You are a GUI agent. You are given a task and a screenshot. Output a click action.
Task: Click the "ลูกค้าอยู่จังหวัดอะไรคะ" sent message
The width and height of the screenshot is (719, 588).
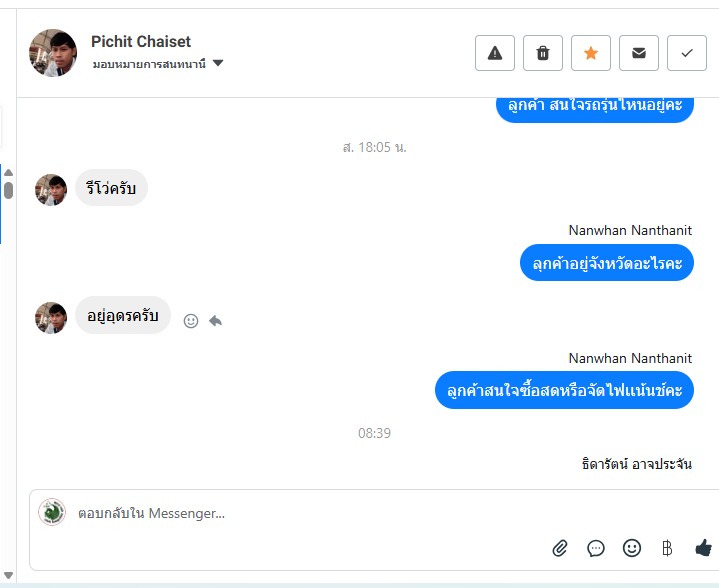coord(607,263)
